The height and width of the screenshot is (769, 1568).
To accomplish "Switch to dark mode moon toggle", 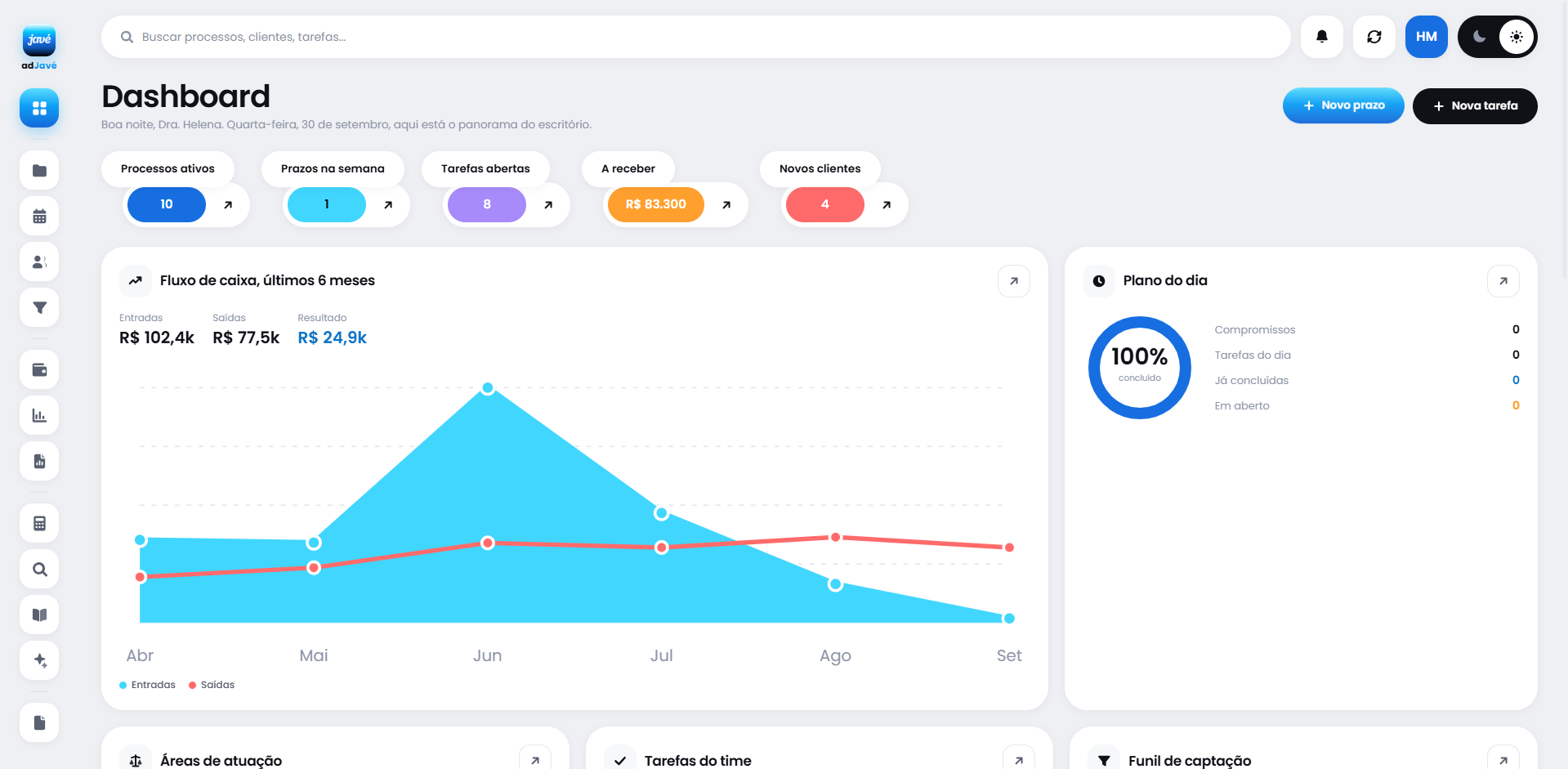I will pyautogui.click(x=1479, y=37).
